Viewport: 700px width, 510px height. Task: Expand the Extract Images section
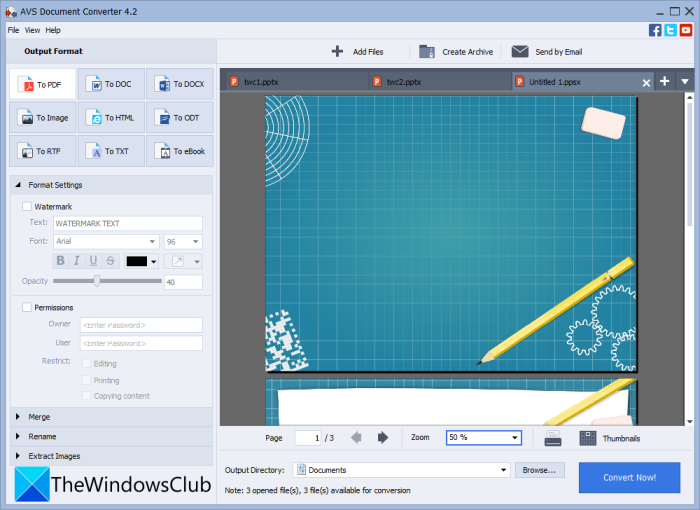click(18, 456)
